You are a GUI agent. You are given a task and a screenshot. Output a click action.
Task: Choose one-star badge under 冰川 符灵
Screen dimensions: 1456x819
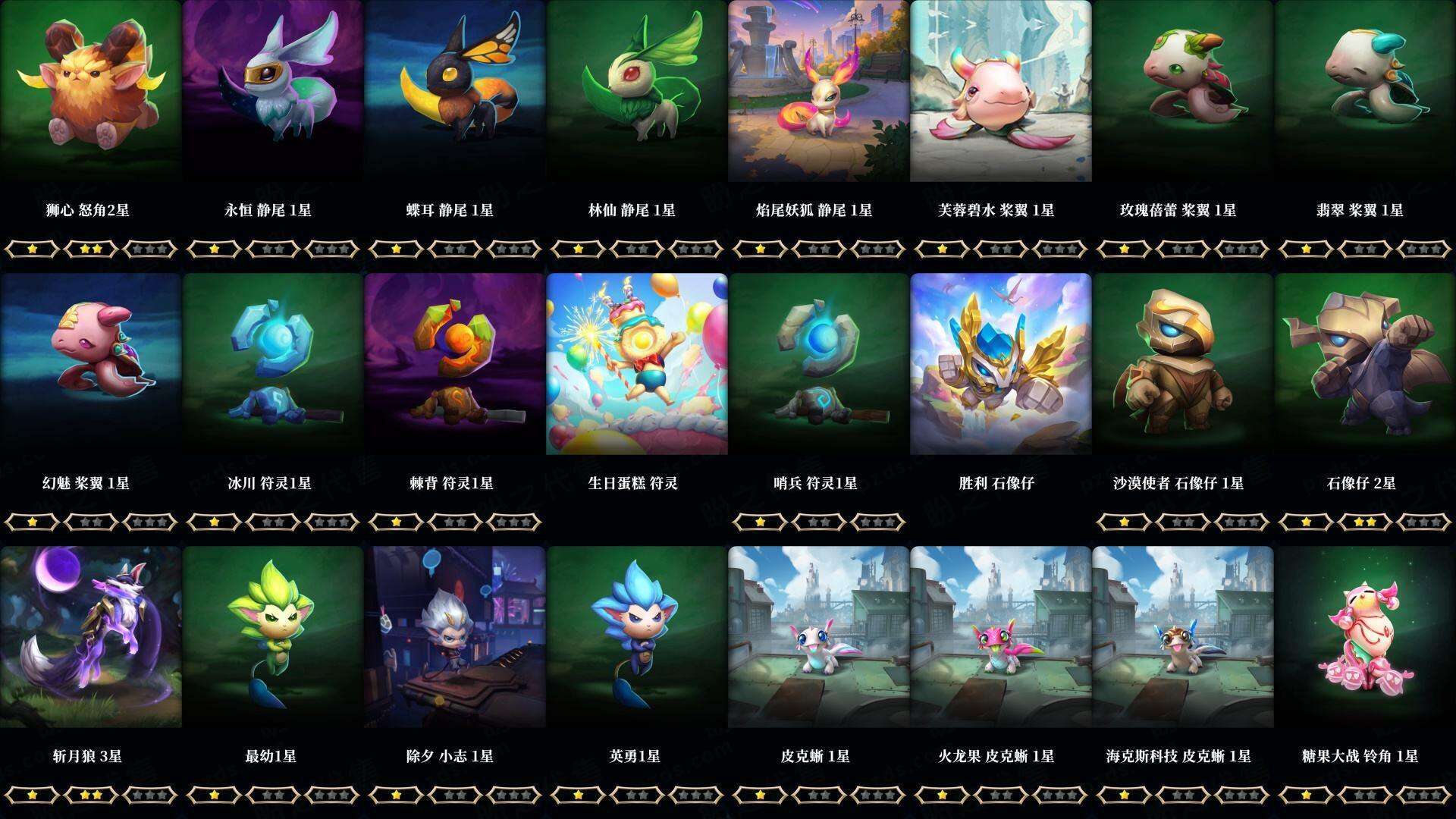pos(214,522)
